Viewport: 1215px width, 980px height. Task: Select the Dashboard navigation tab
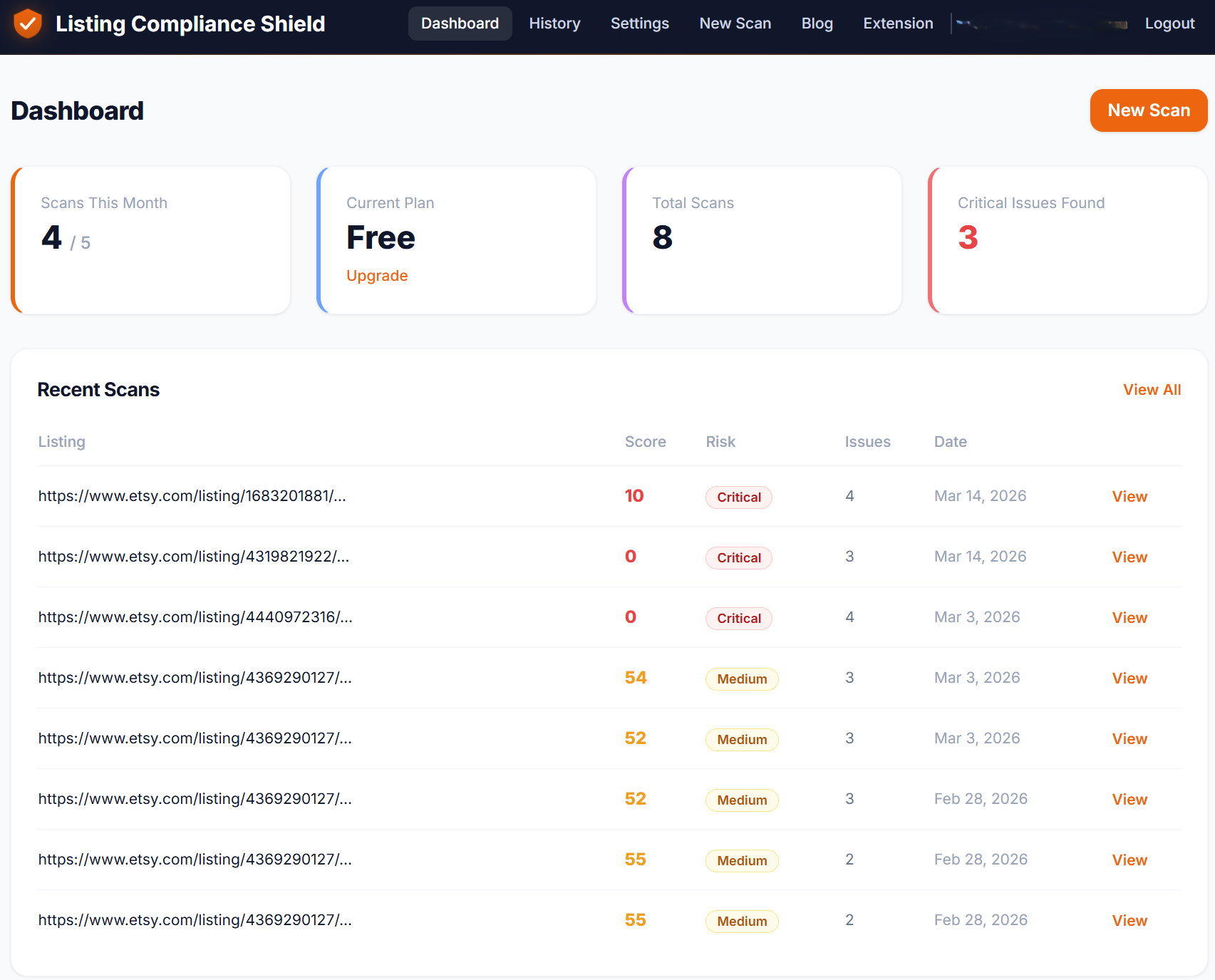[x=460, y=23]
